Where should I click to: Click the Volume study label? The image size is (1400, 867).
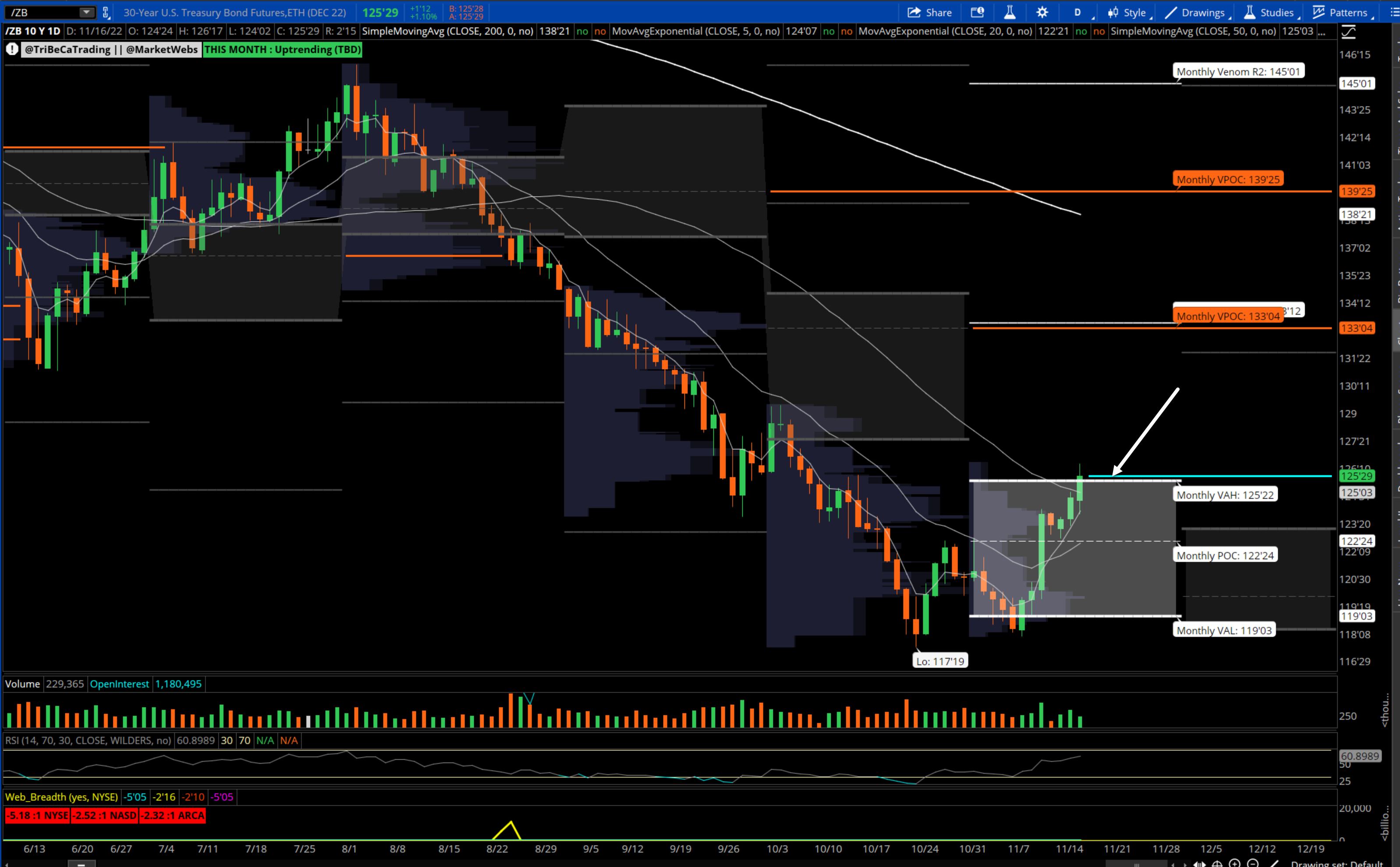pyautogui.click(x=22, y=683)
